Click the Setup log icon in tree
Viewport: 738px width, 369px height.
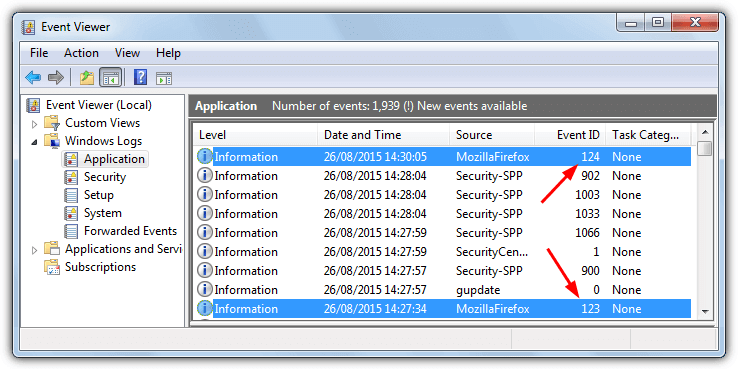[71, 195]
